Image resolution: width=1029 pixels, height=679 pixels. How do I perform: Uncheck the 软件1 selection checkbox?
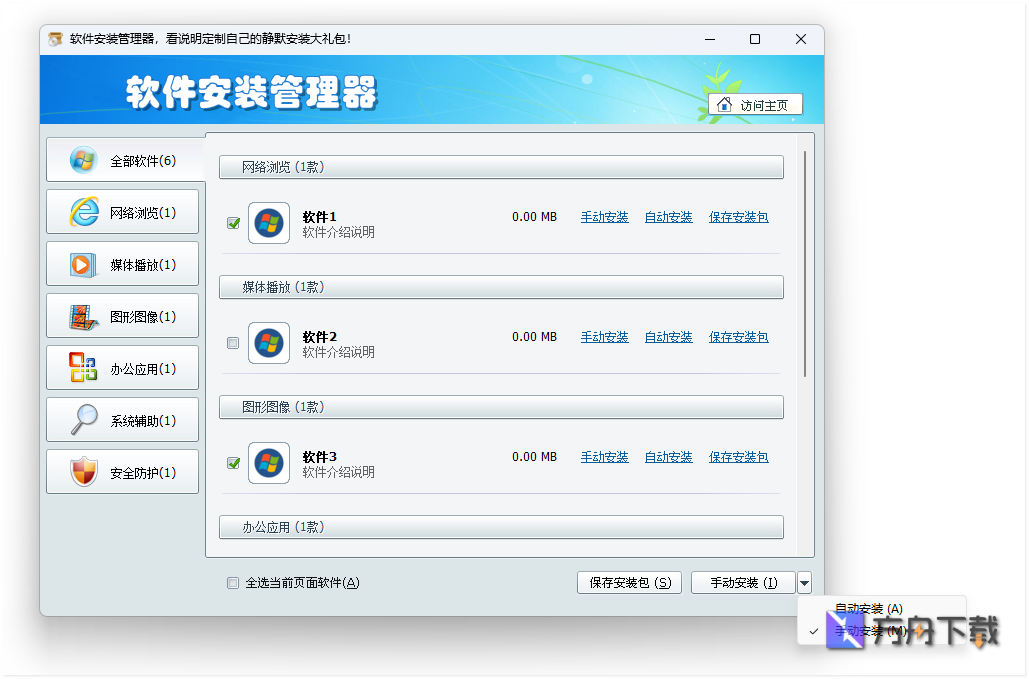click(232, 222)
